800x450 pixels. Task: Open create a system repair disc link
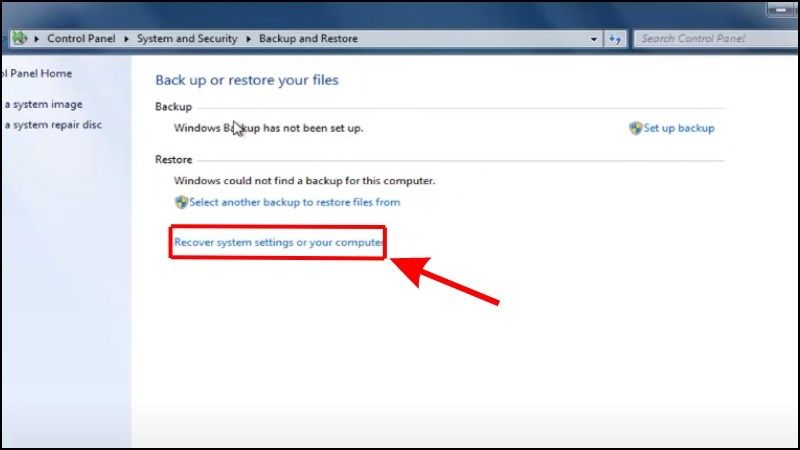[x=53, y=124]
